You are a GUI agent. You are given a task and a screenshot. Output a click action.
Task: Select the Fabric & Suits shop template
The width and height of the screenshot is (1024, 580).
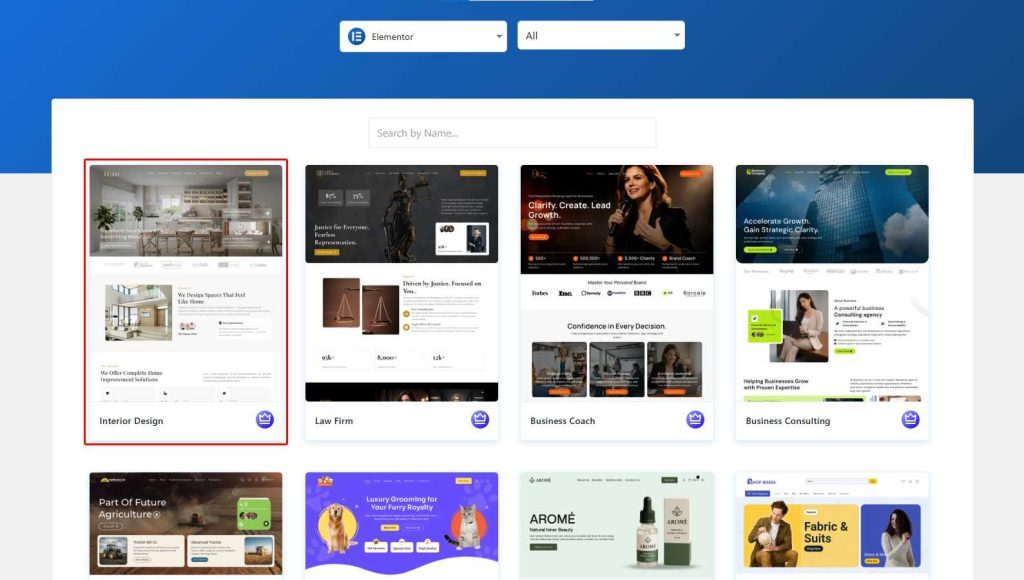click(x=832, y=524)
